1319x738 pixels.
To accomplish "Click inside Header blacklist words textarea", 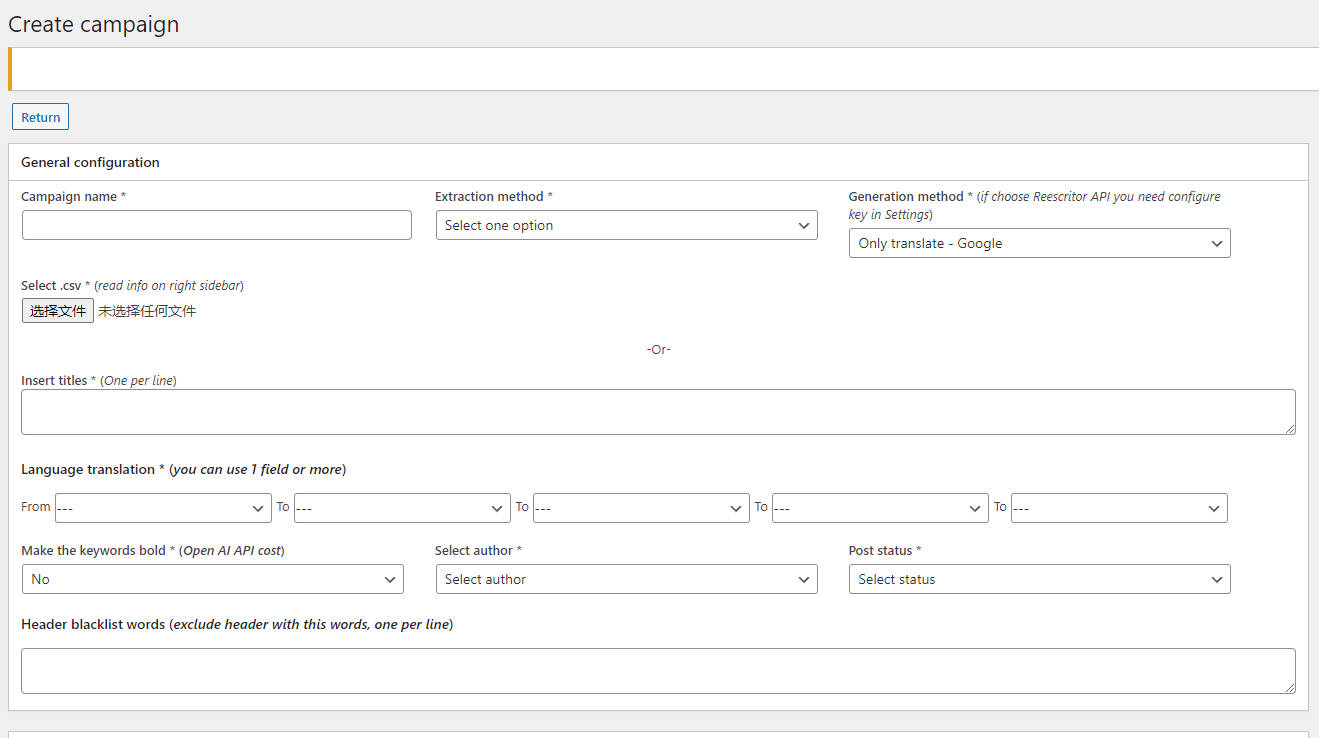I will pyautogui.click(x=658, y=671).
